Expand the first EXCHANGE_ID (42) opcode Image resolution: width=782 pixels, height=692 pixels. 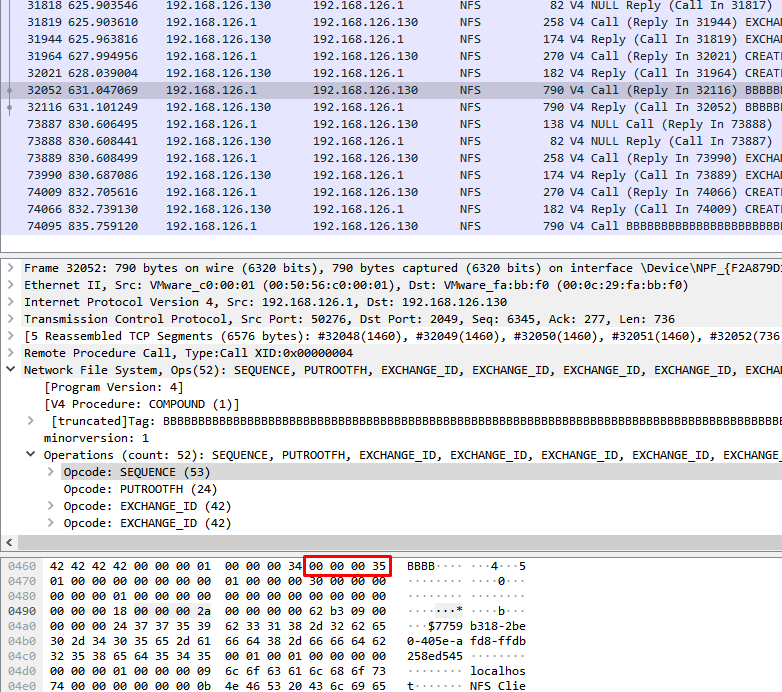click(x=50, y=506)
